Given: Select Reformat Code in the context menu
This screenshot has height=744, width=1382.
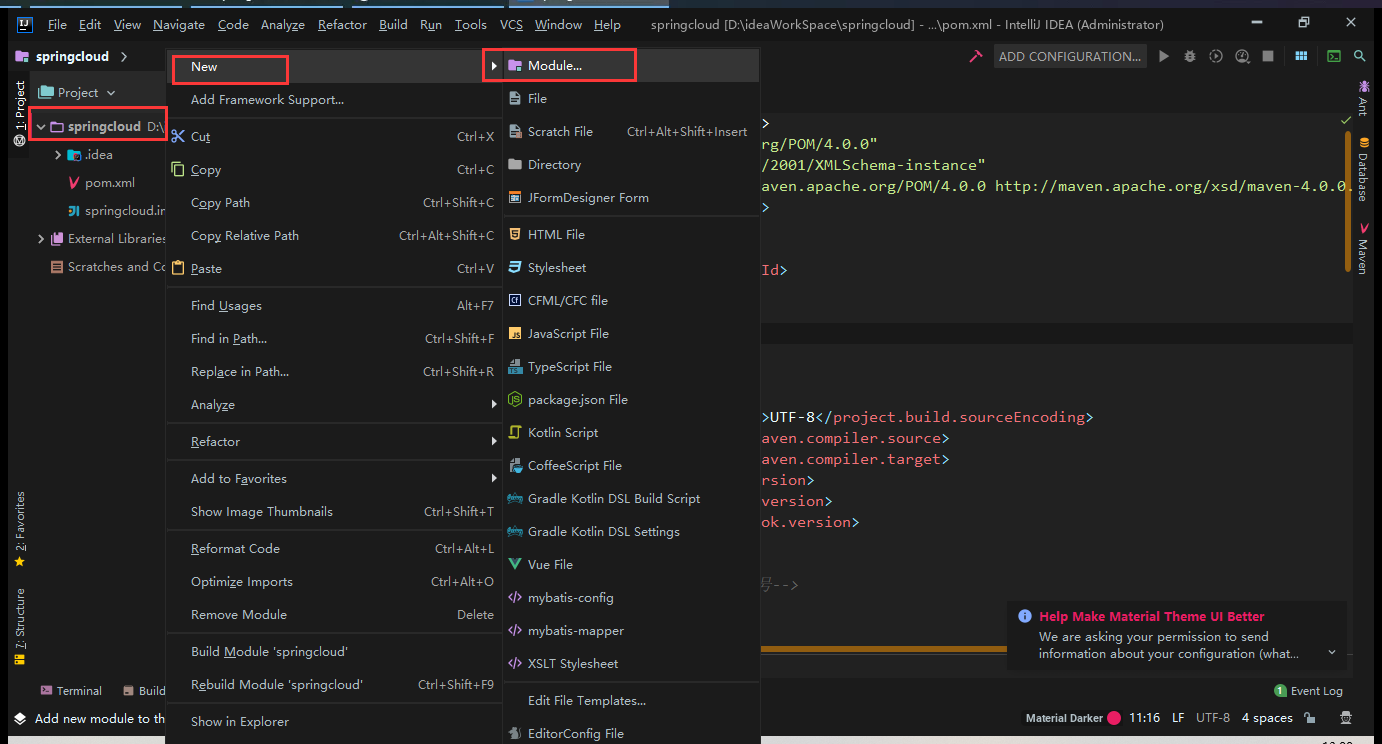Looking at the screenshot, I should (334, 548).
